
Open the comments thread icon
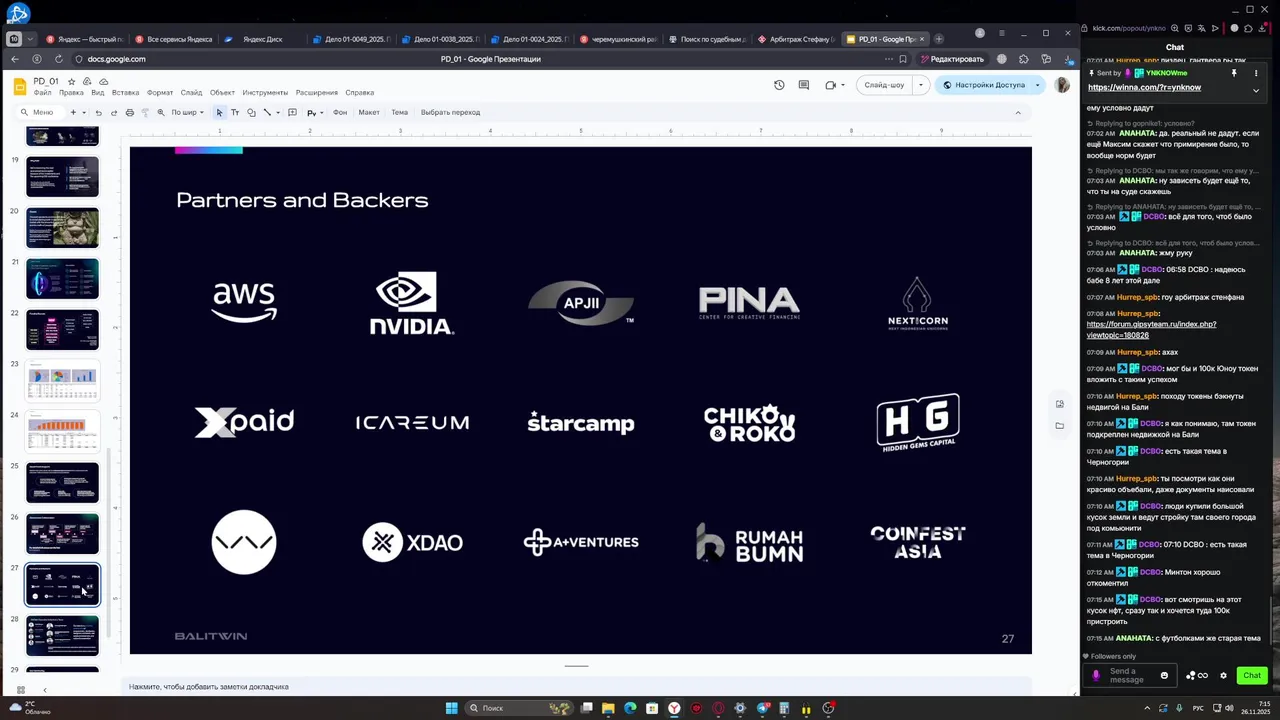click(803, 85)
